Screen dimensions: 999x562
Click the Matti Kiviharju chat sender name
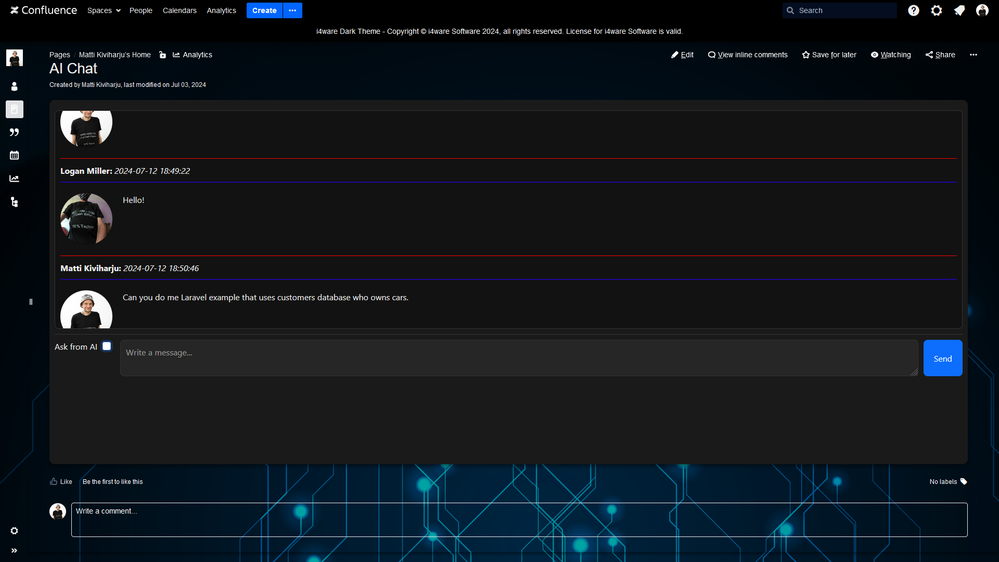90,268
